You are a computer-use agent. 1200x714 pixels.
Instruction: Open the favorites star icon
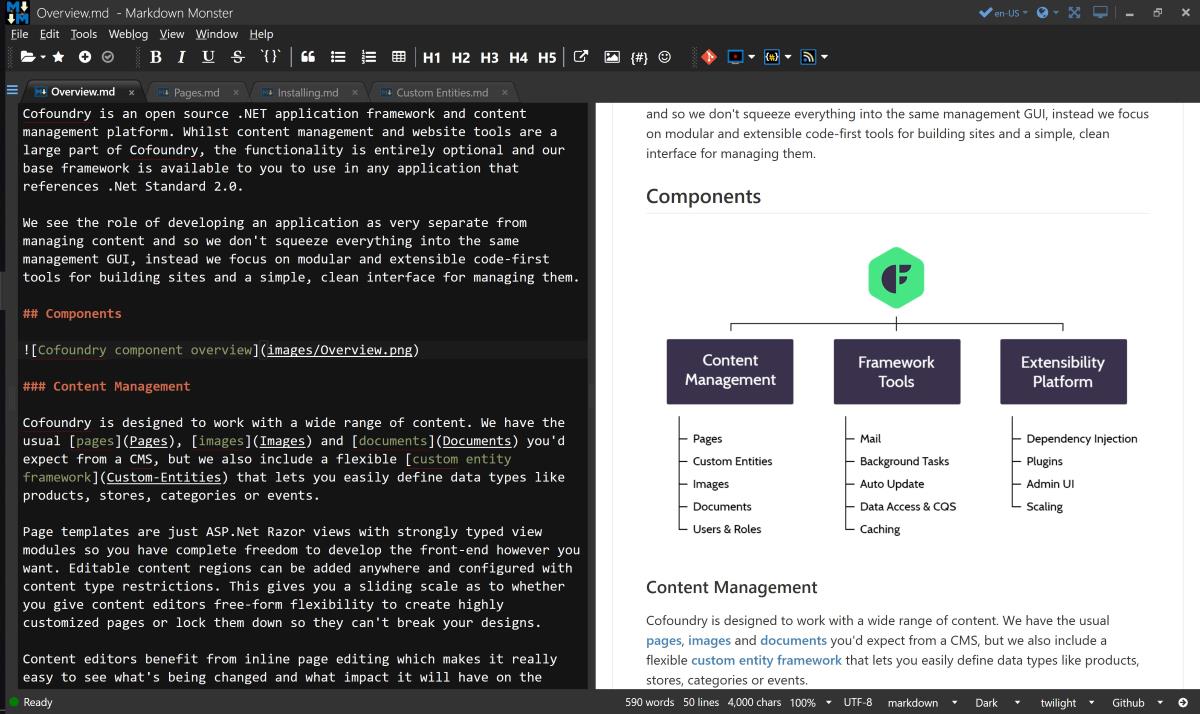coord(58,57)
